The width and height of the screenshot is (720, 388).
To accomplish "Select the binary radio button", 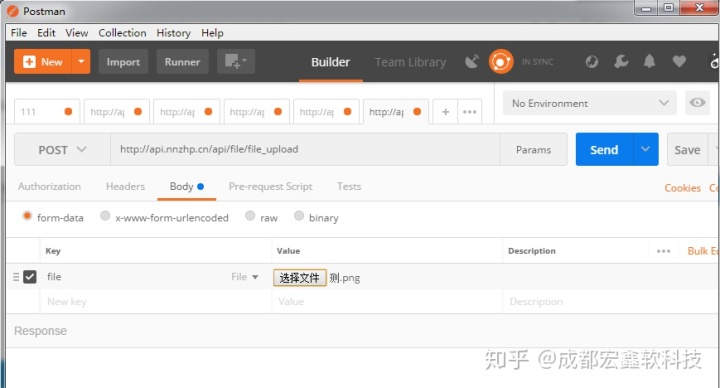I will (299, 215).
